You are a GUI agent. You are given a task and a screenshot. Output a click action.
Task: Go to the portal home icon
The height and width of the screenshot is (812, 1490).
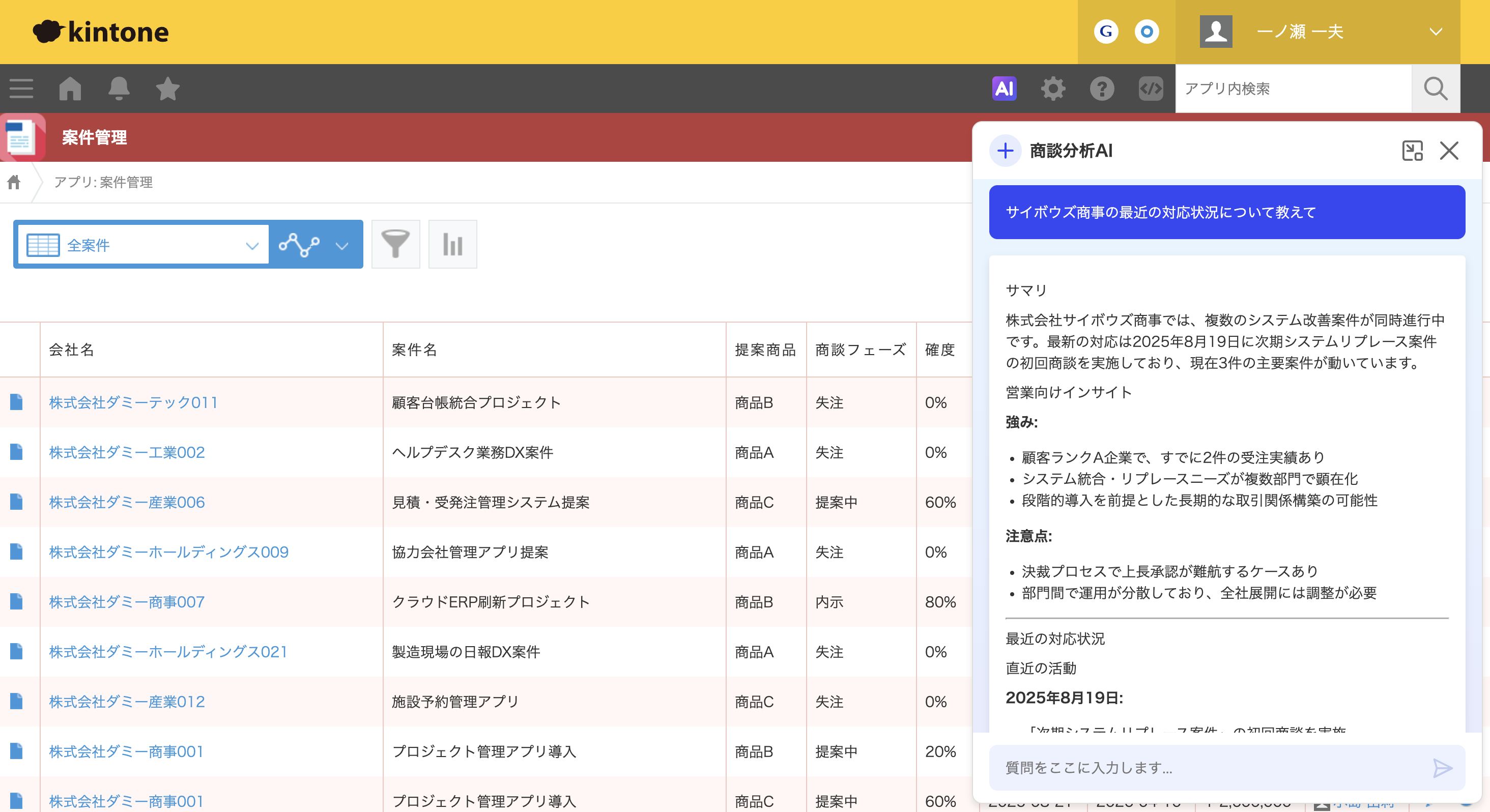[70, 89]
